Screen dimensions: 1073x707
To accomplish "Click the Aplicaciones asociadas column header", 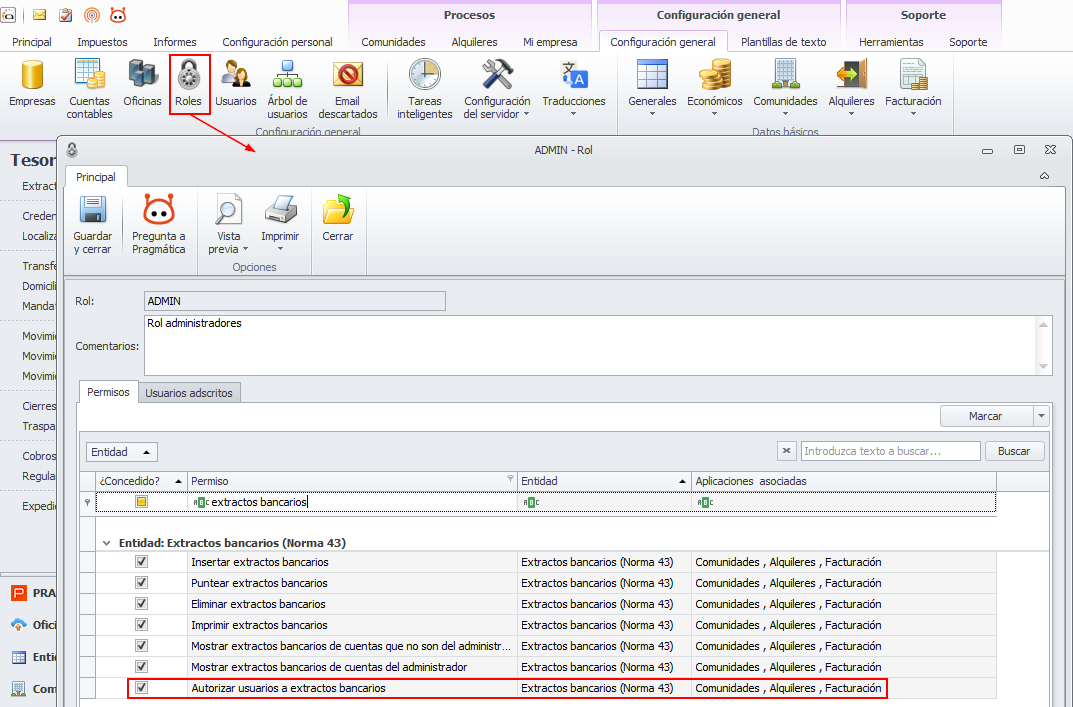I will point(844,482).
